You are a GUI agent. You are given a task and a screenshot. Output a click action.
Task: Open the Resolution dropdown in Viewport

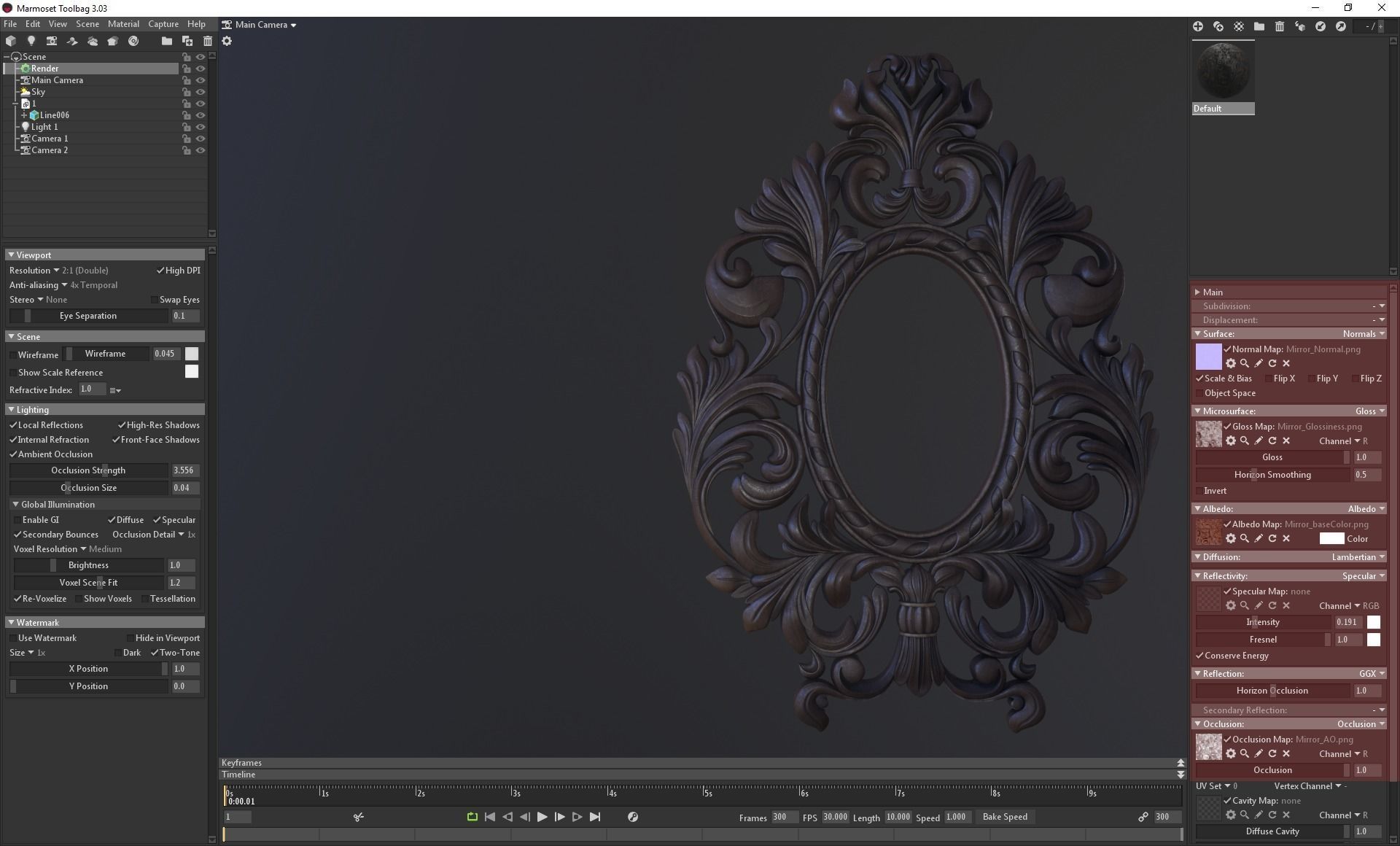pos(57,271)
